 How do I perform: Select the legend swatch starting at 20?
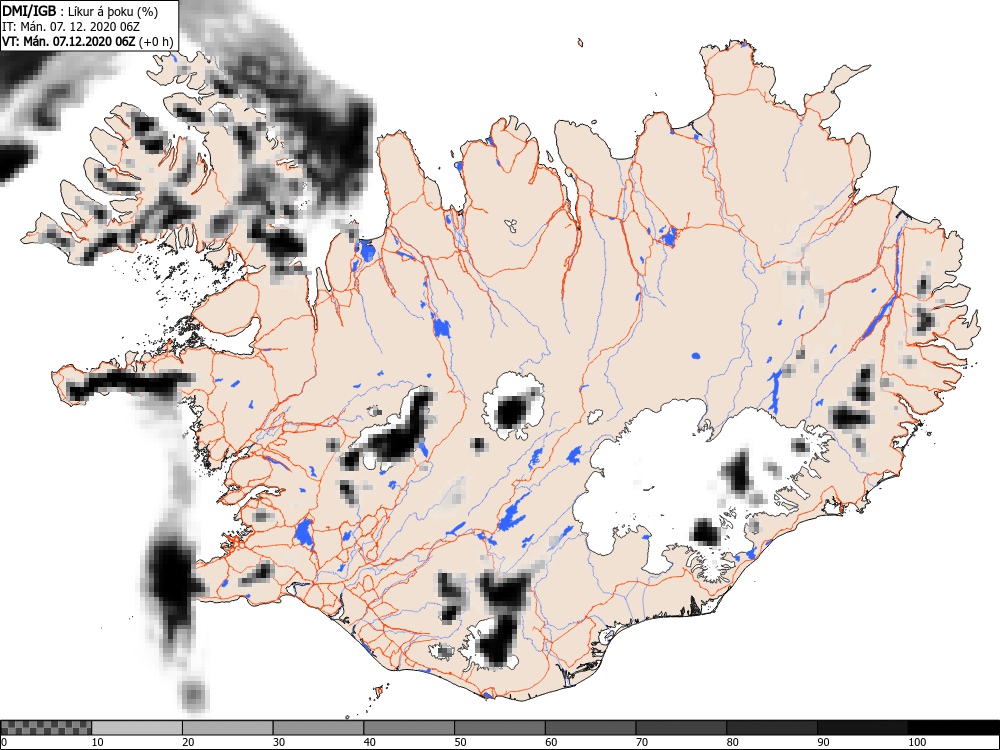click(x=228, y=728)
